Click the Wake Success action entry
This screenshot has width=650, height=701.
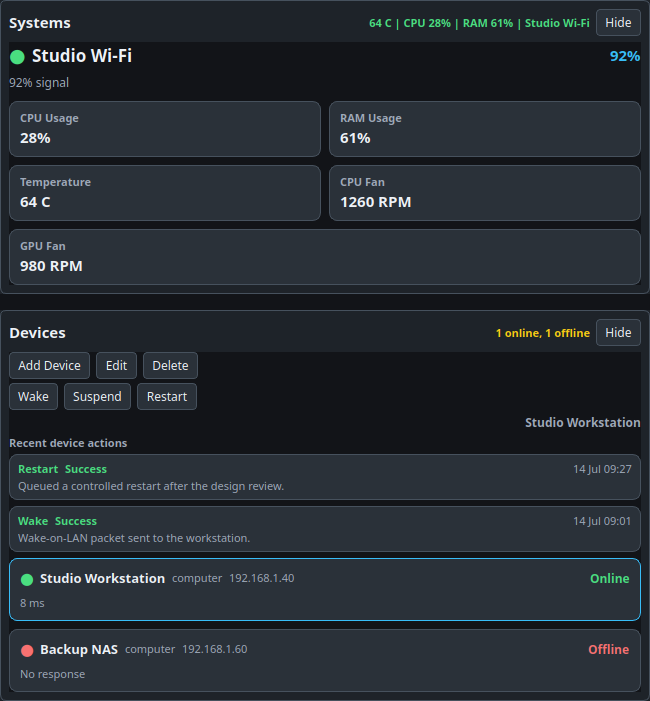[325, 529]
